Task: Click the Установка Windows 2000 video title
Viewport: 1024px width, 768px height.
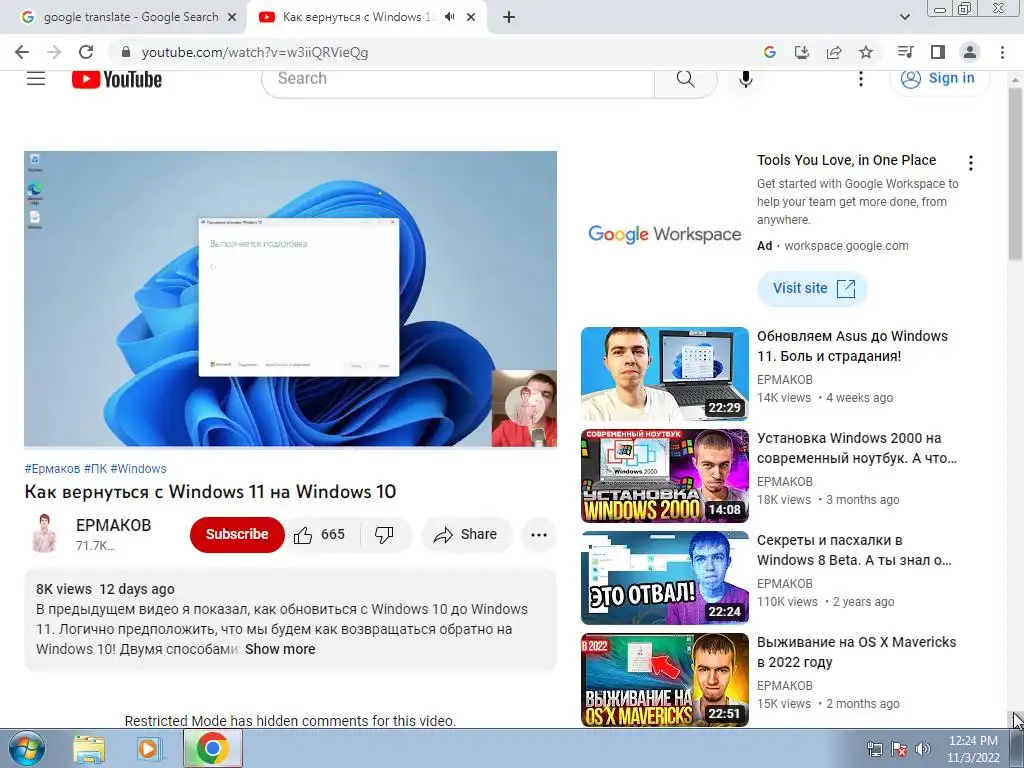Action: 857,448
